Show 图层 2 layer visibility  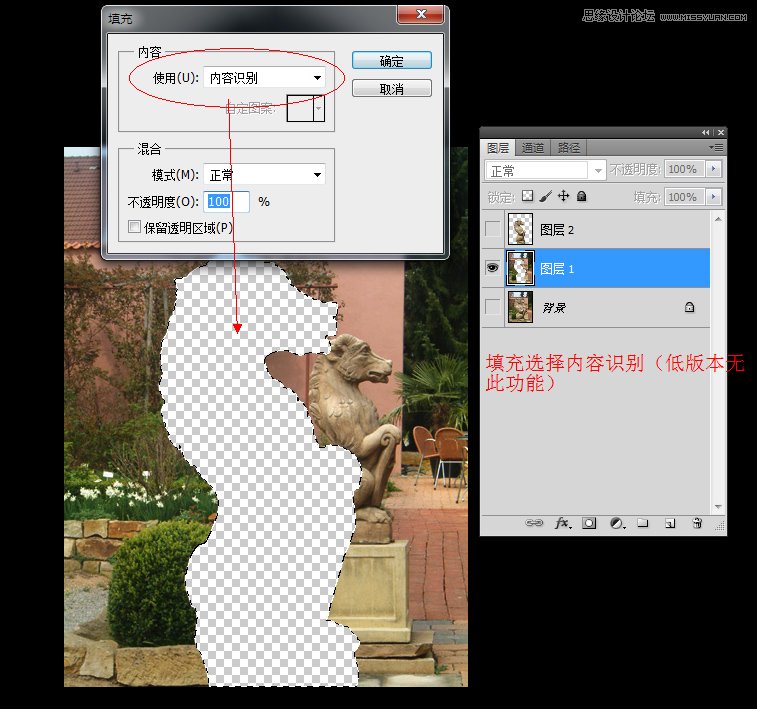[492, 229]
